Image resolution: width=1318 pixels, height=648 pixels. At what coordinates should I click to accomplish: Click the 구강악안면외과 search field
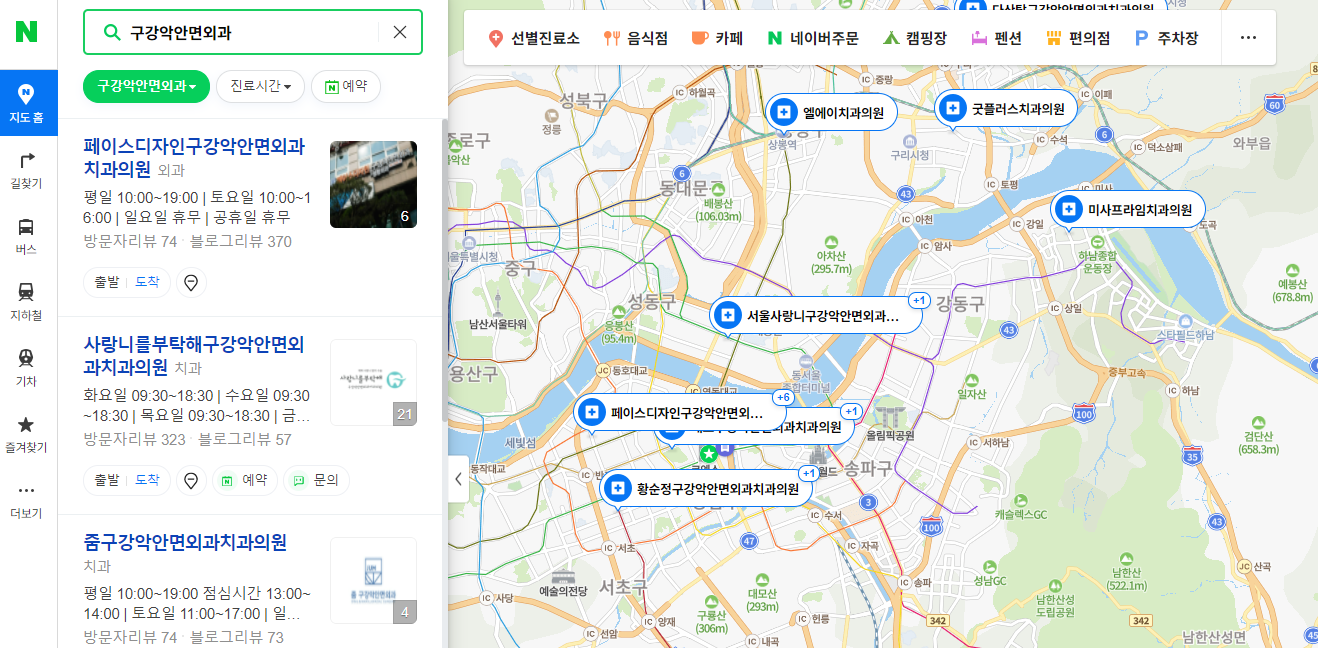click(x=252, y=32)
